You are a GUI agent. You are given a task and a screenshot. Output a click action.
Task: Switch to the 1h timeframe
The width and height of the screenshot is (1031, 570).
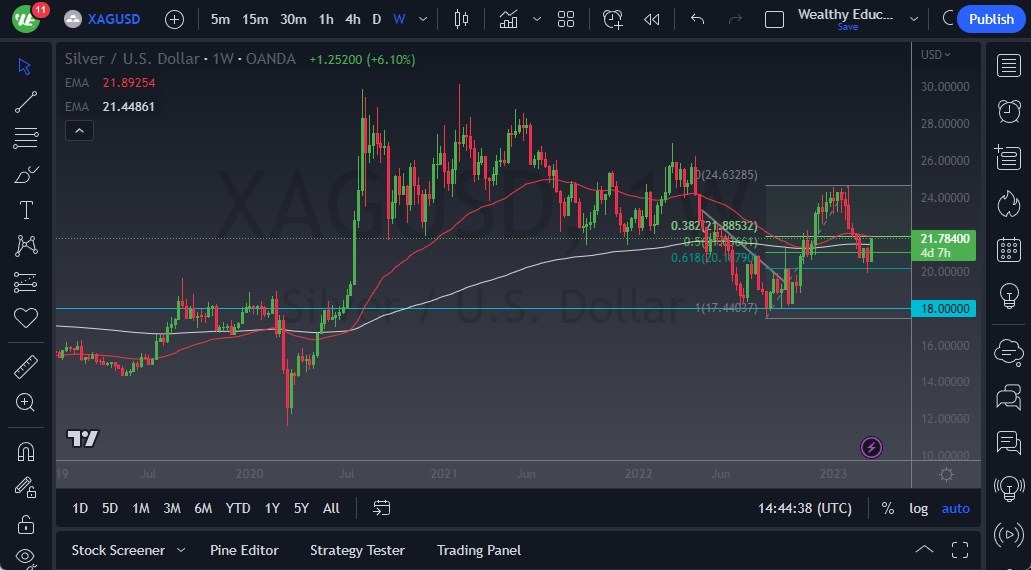pyautogui.click(x=326, y=19)
